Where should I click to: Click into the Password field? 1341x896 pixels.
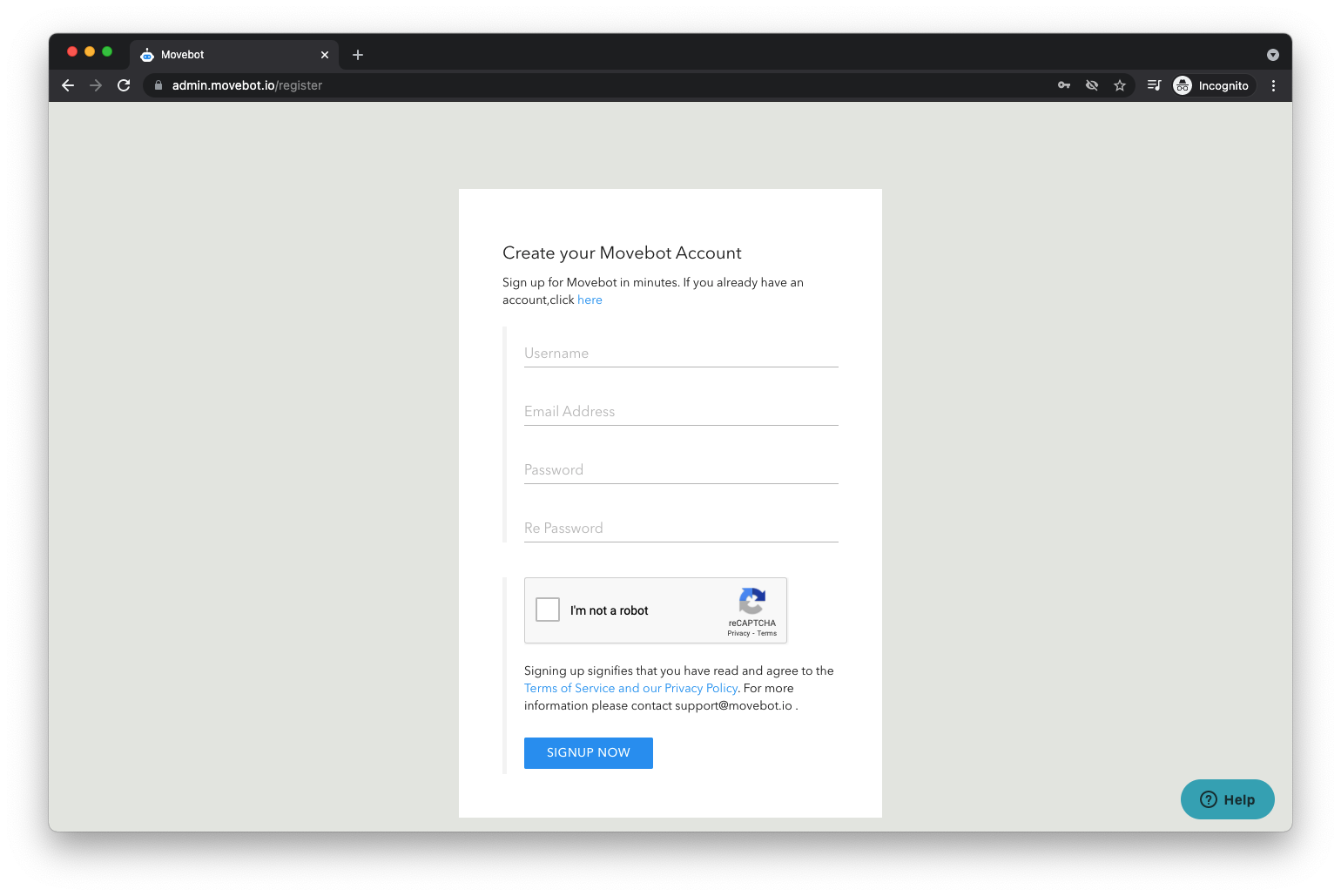point(681,470)
